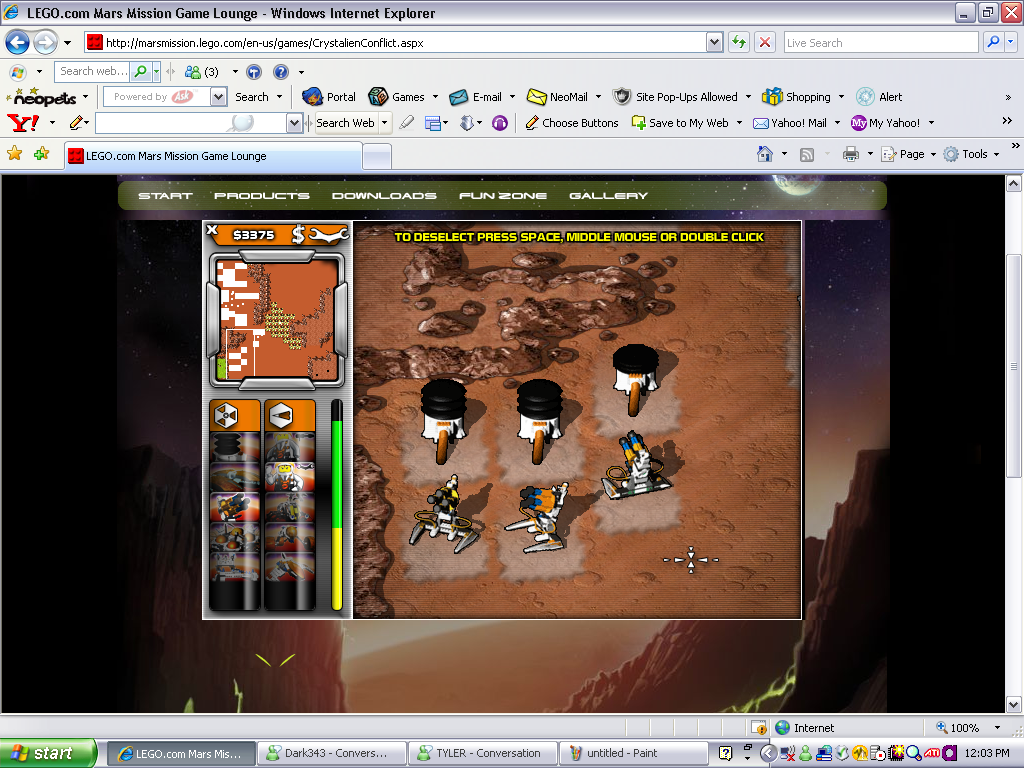
Task: Expand the Neopets Games dropdown arrow
Action: pos(435,97)
